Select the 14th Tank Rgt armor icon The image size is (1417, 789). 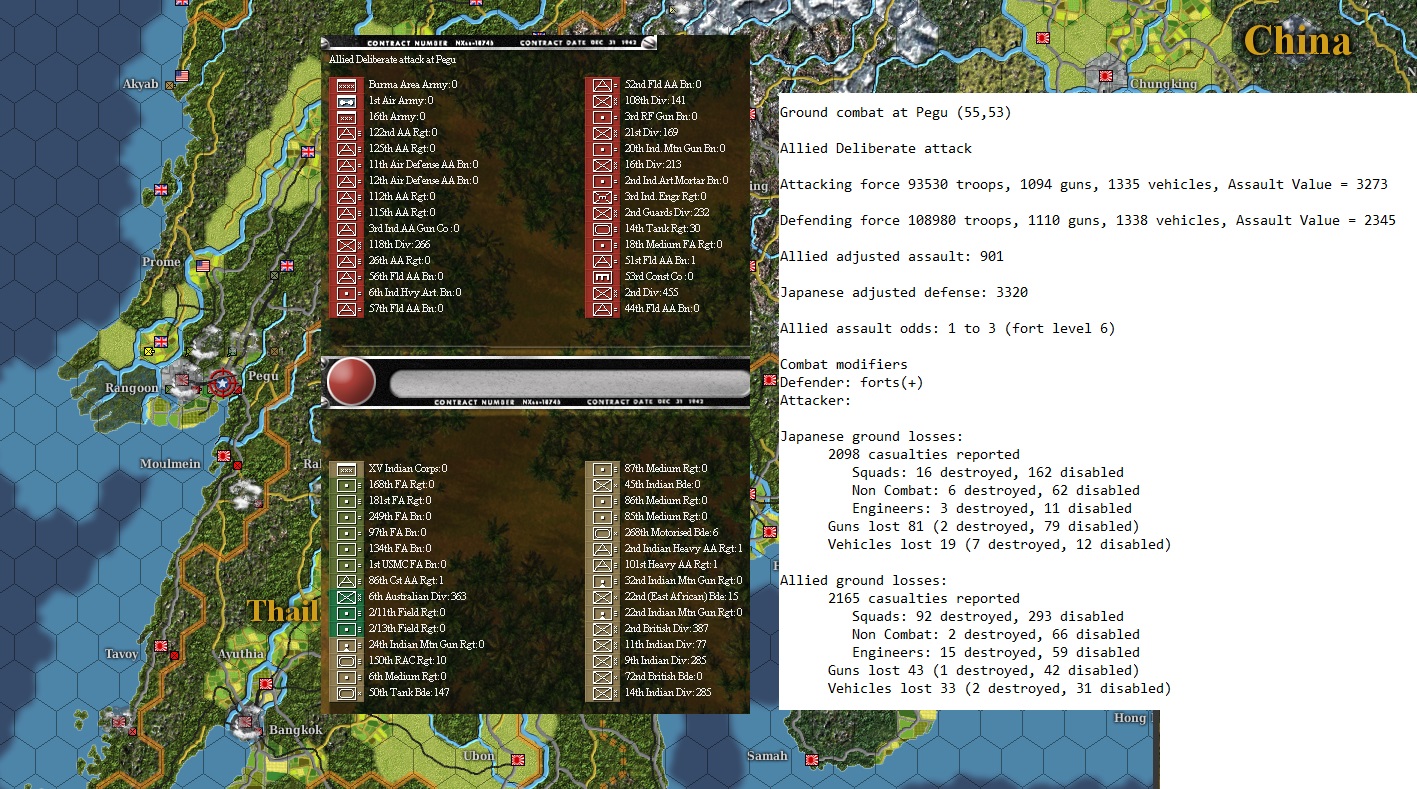(603, 229)
